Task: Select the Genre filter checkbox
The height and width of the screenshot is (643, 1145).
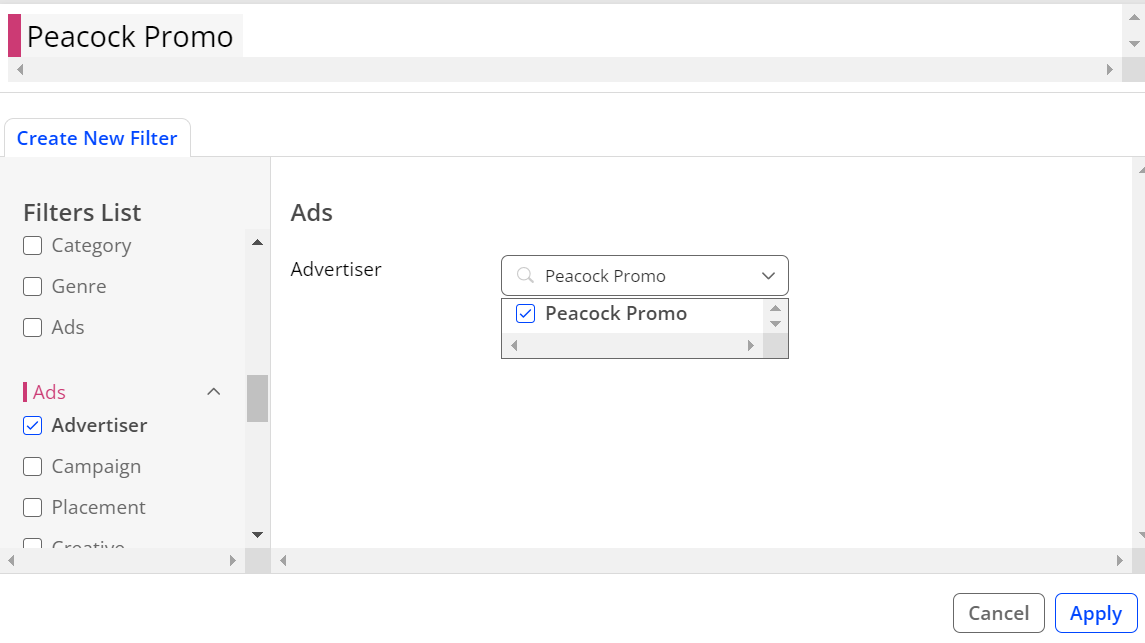Action: [x=32, y=286]
